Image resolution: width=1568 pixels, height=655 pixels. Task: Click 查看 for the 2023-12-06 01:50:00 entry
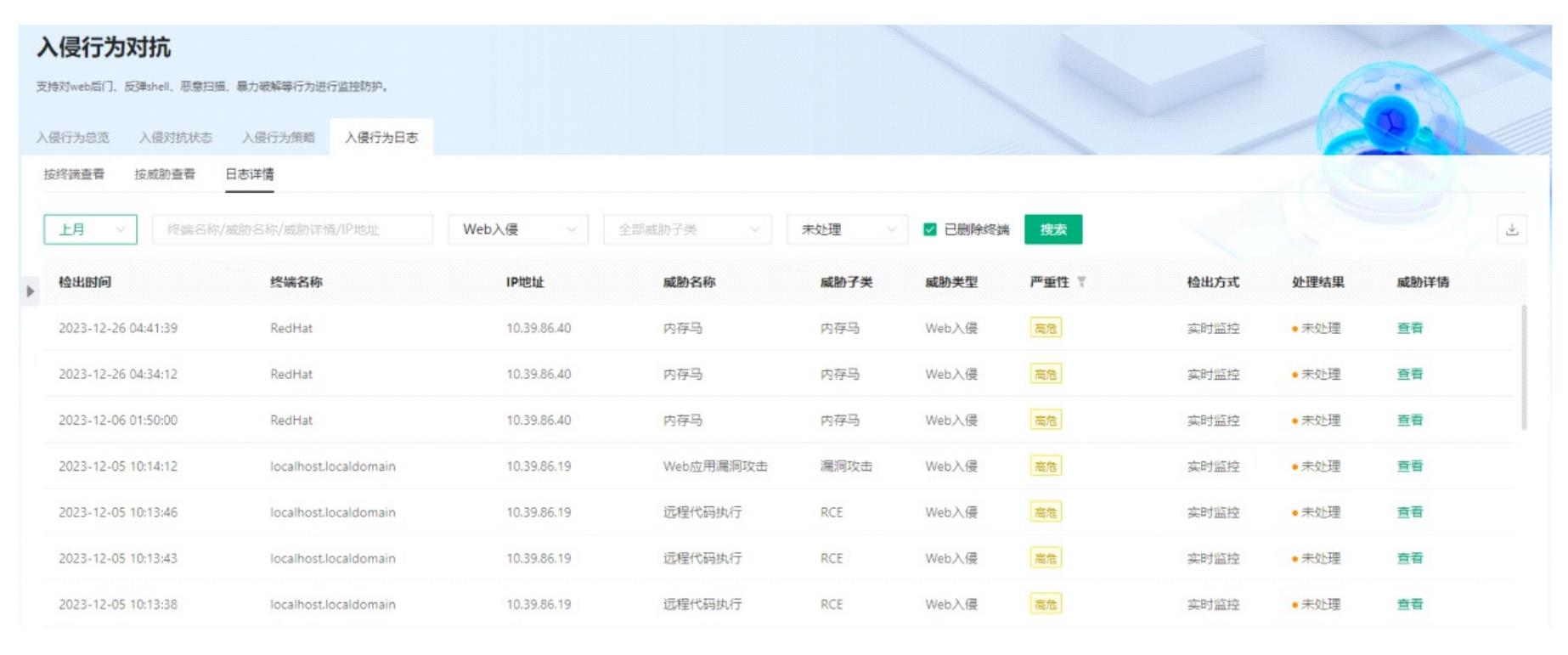pyautogui.click(x=1410, y=420)
